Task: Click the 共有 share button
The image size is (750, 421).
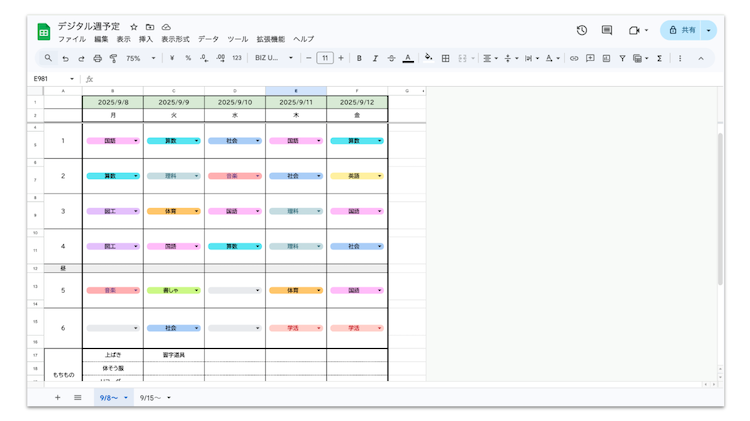Action: click(682, 31)
